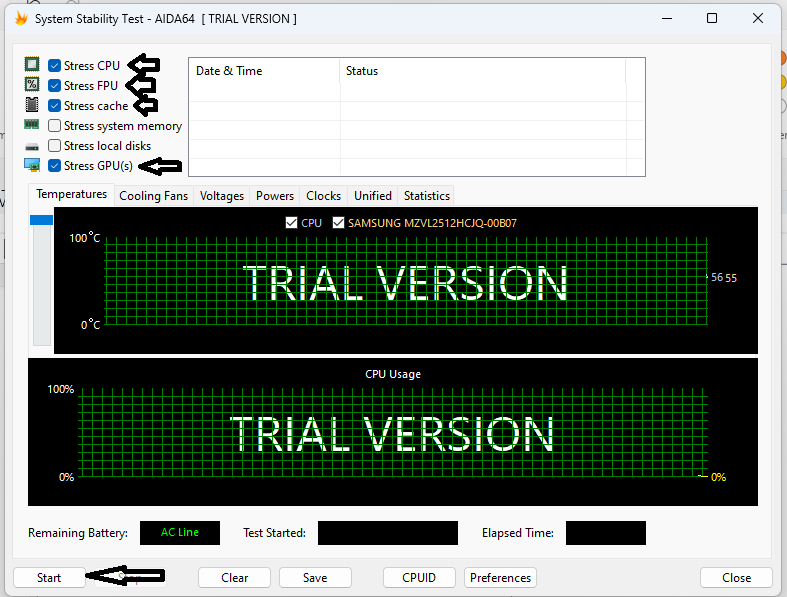Click the Test Started value field
Viewport: 787px width, 597px height.
pos(388,533)
